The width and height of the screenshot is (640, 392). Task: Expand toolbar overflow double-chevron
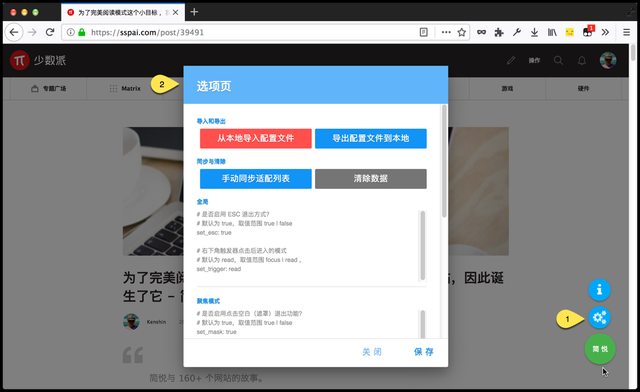605,32
